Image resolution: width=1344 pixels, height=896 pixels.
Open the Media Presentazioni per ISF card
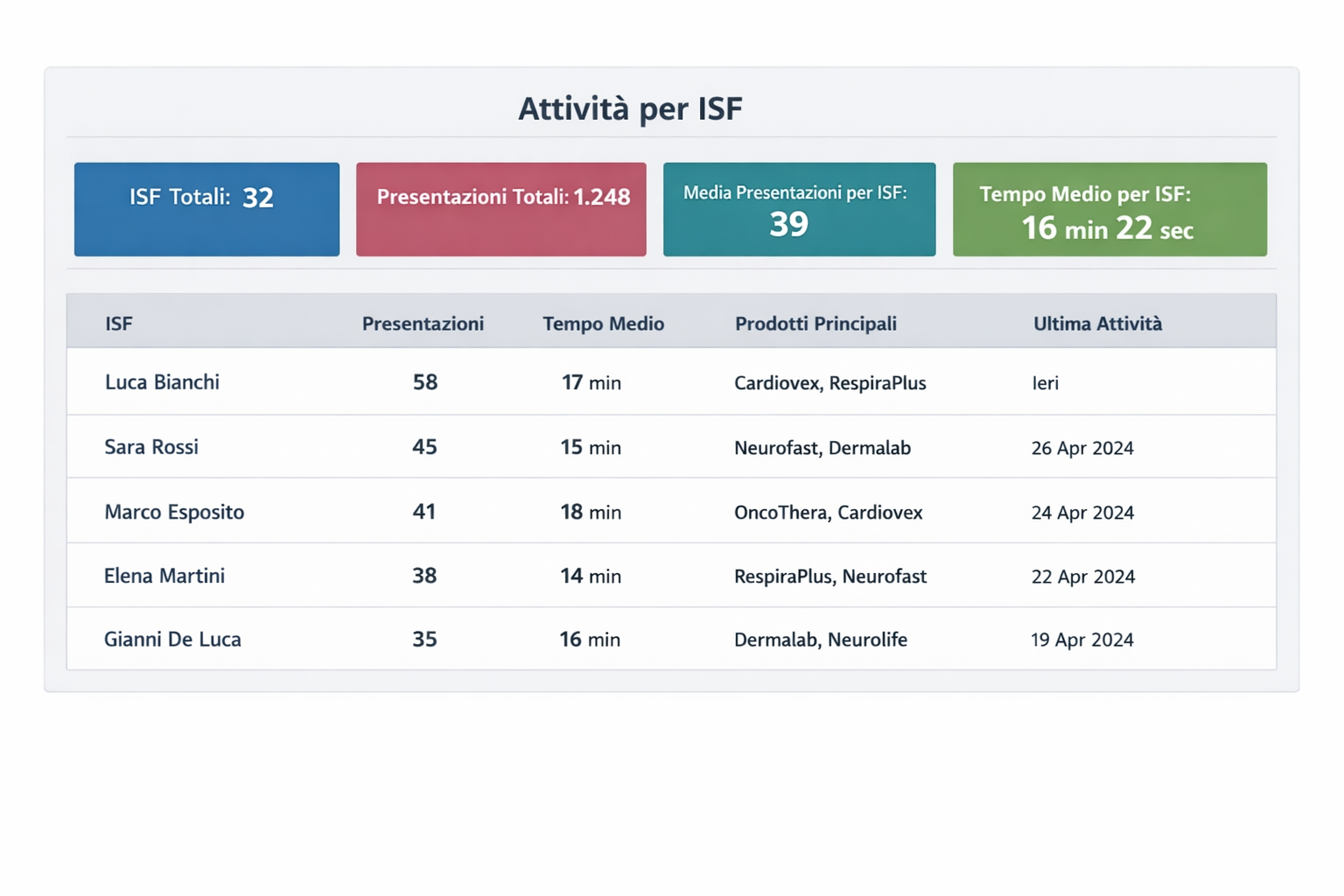click(x=799, y=208)
